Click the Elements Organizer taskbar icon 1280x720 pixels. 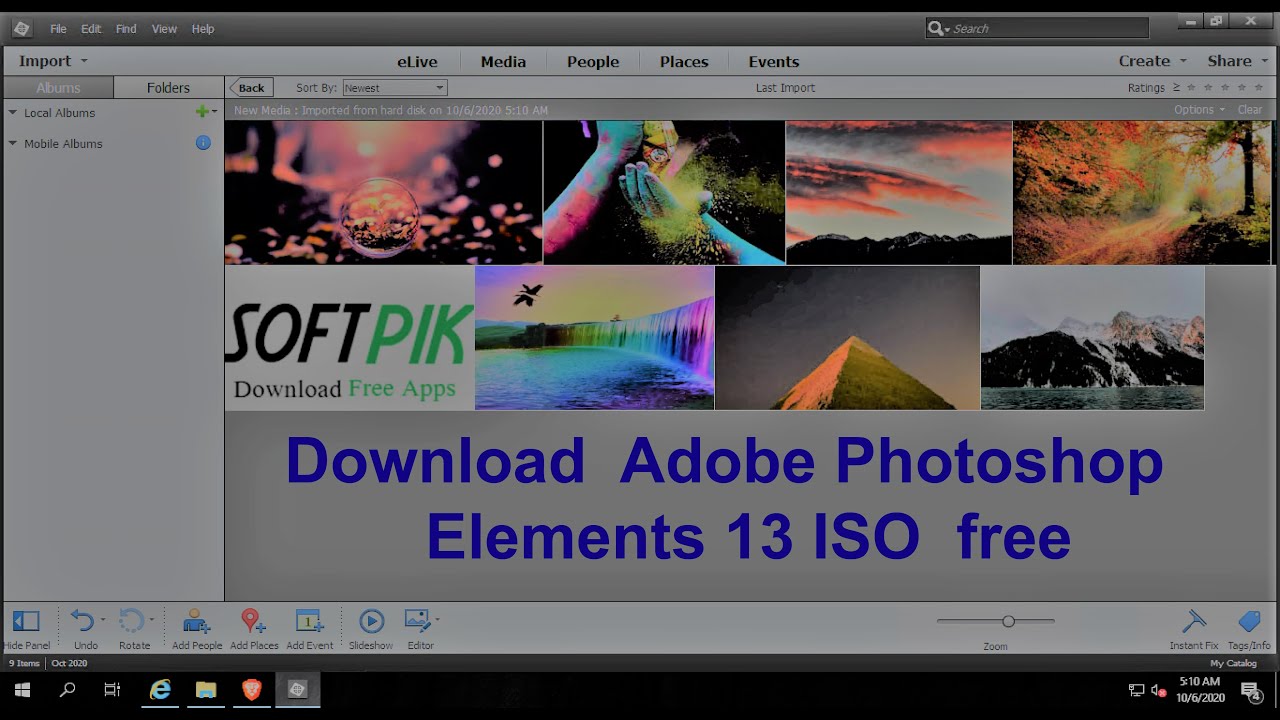tap(297, 690)
